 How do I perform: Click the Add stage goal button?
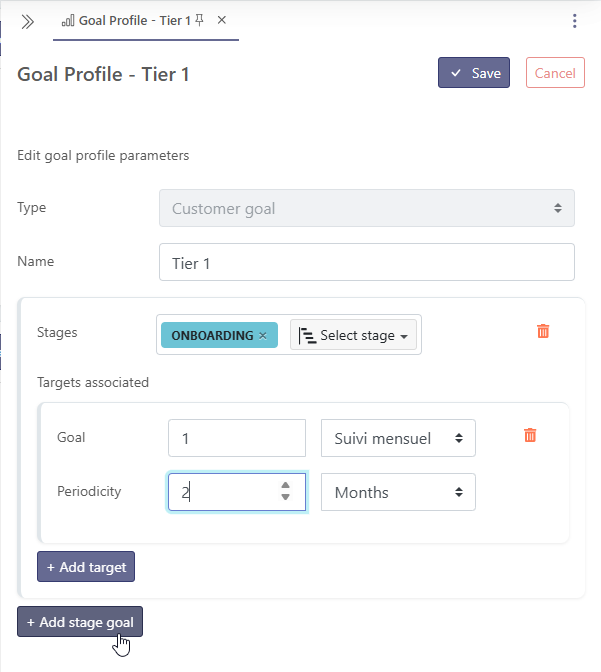pyautogui.click(x=80, y=622)
